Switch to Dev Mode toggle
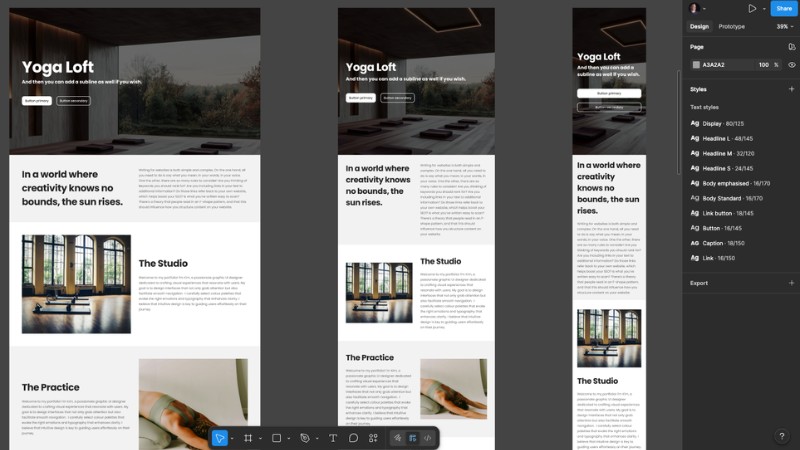This screenshot has width=800, height=450. pos(428,438)
